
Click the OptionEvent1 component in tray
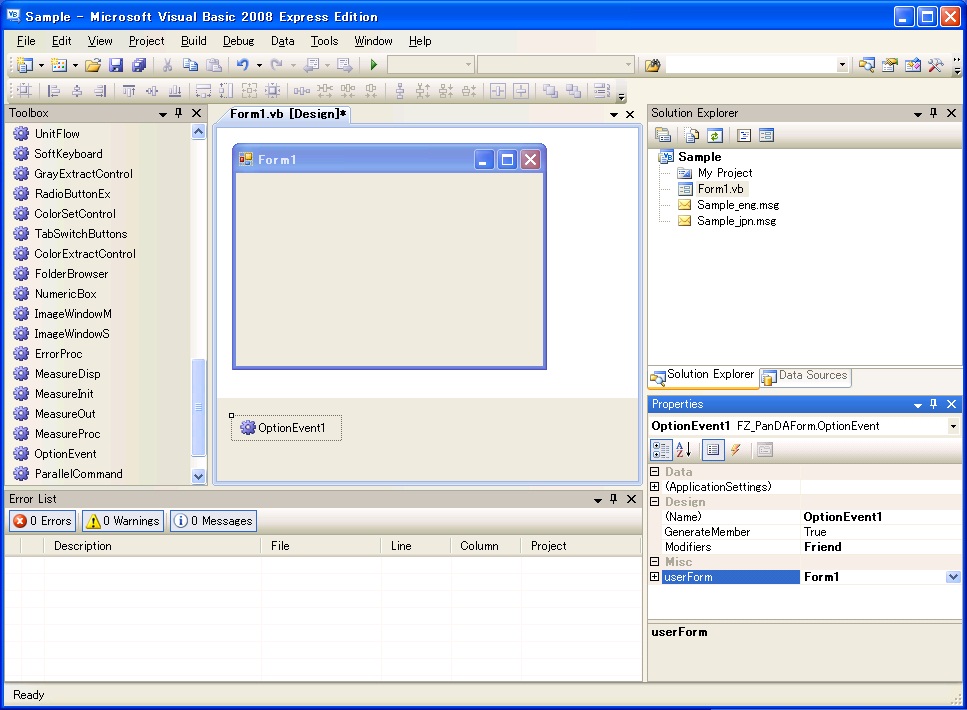tap(287, 428)
